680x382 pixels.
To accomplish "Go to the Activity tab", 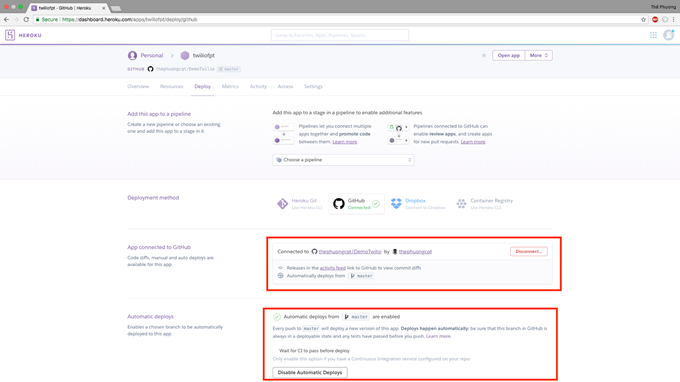I will click(x=258, y=87).
